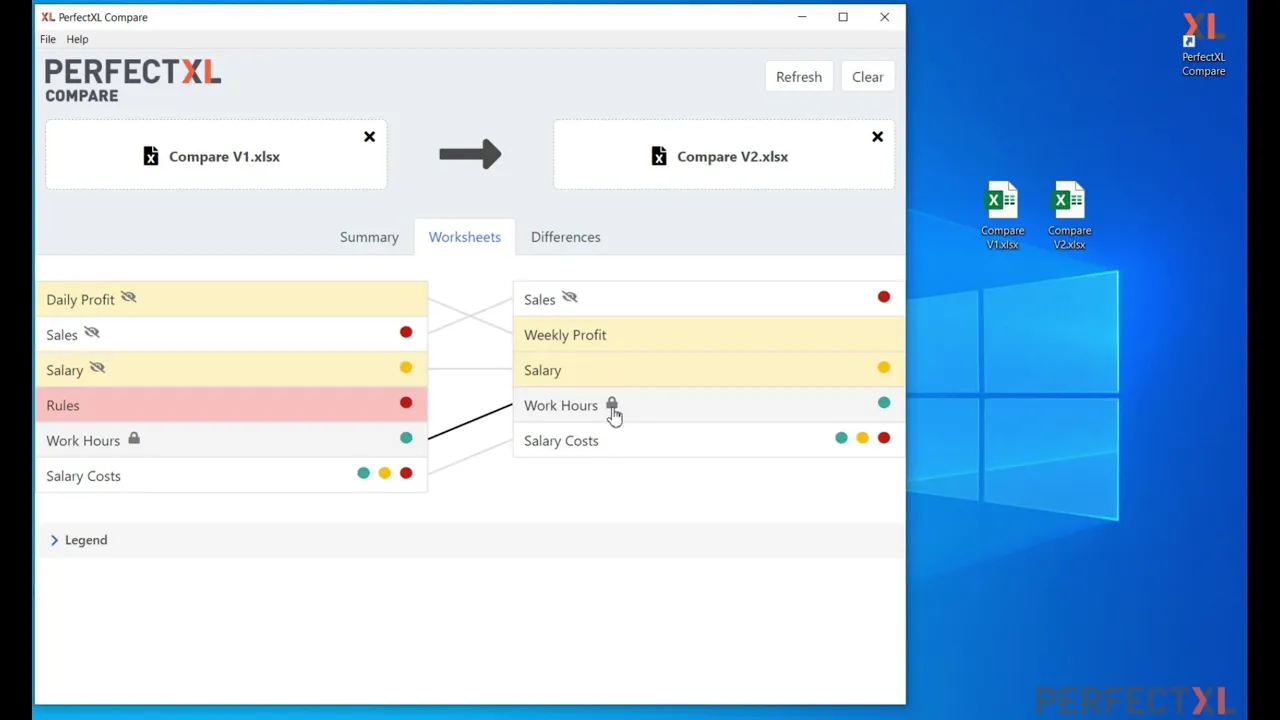This screenshot has width=1280, height=720.
Task: Select the Worksheets tab
Action: click(x=465, y=237)
